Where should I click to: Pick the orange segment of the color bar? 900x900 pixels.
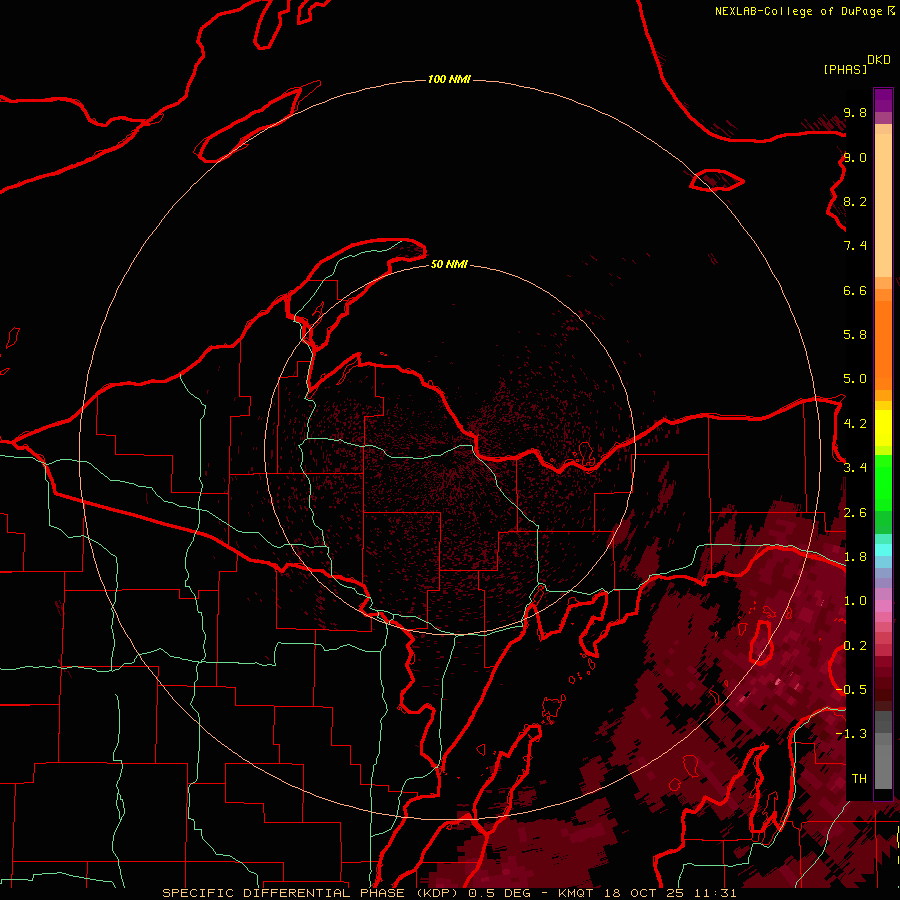coord(883,345)
